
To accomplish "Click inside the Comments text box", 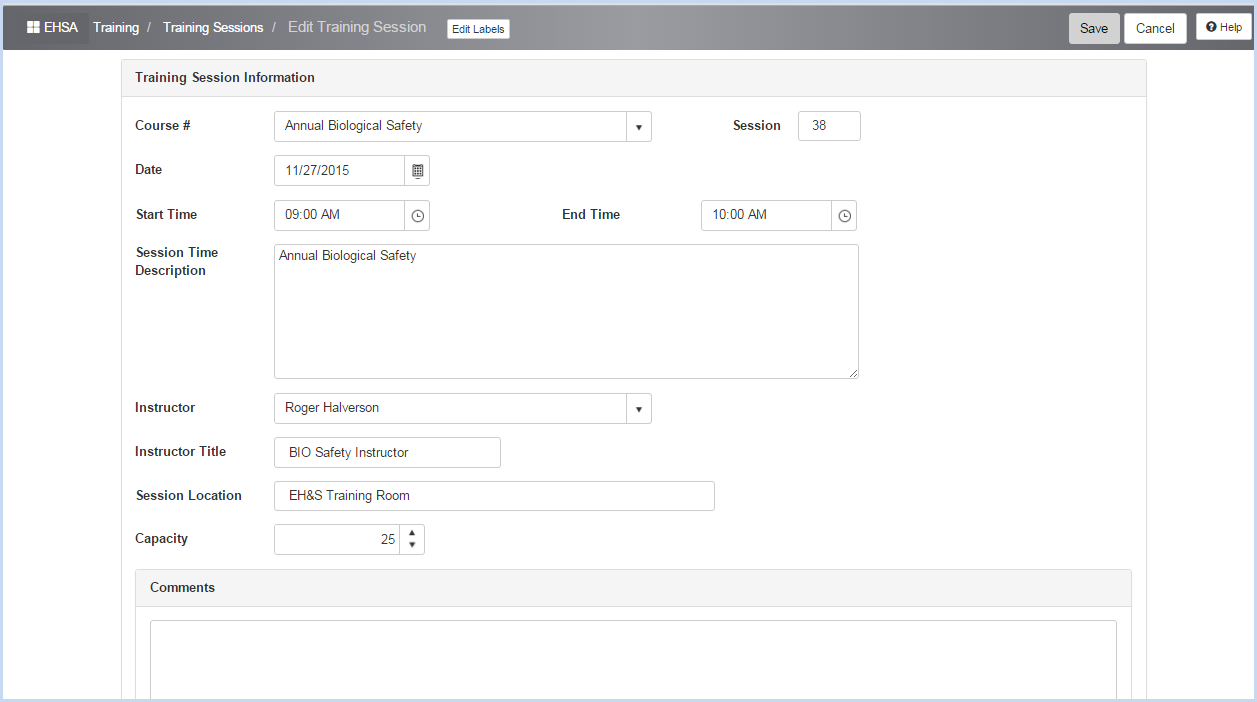I will click(633, 660).
